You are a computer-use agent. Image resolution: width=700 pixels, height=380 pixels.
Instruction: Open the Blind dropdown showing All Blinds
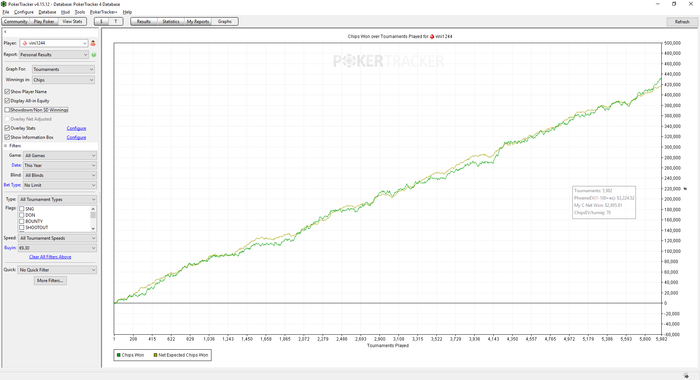tap(60, 175)
